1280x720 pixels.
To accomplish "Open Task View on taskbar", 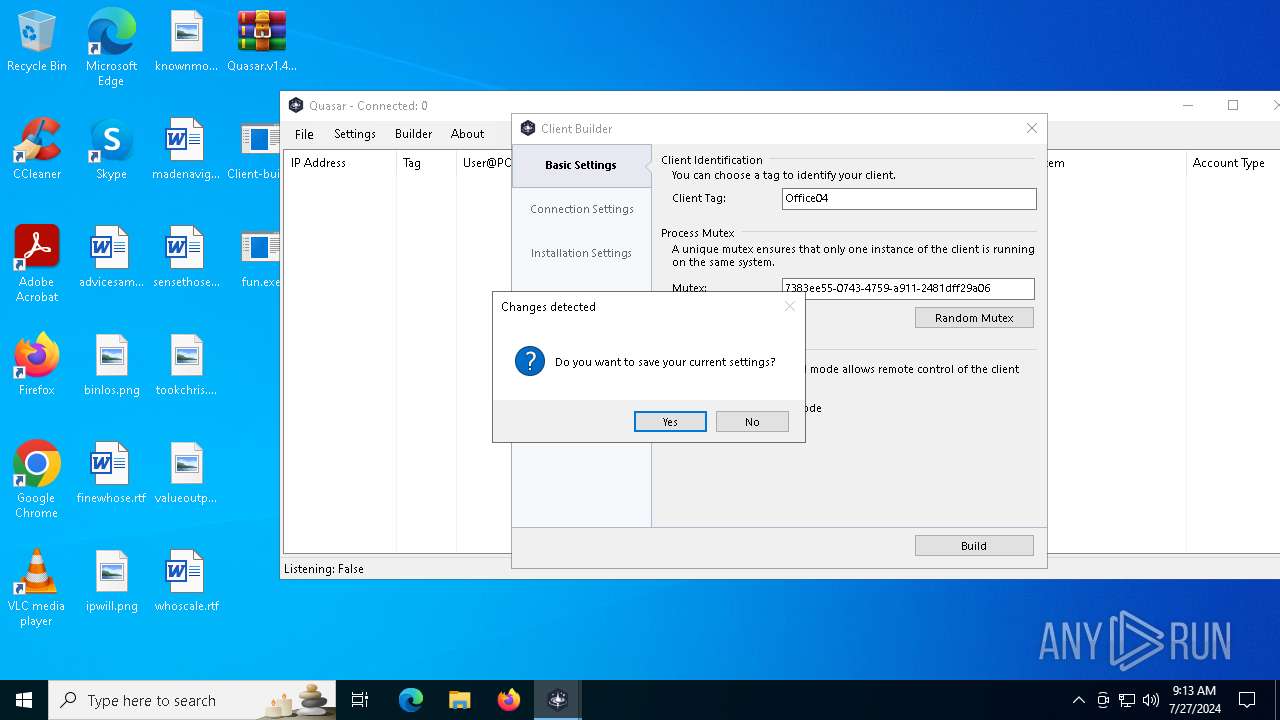I will tap(360, 700).
